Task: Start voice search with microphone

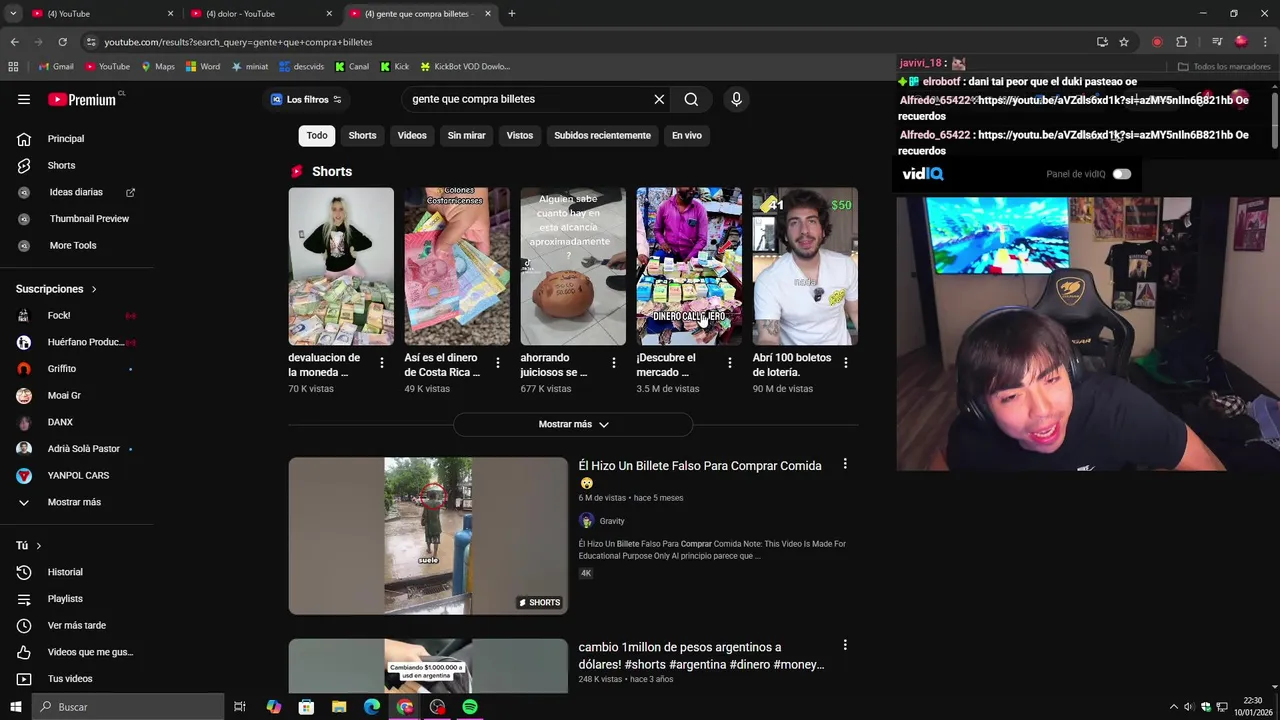Action: [736, 99]
